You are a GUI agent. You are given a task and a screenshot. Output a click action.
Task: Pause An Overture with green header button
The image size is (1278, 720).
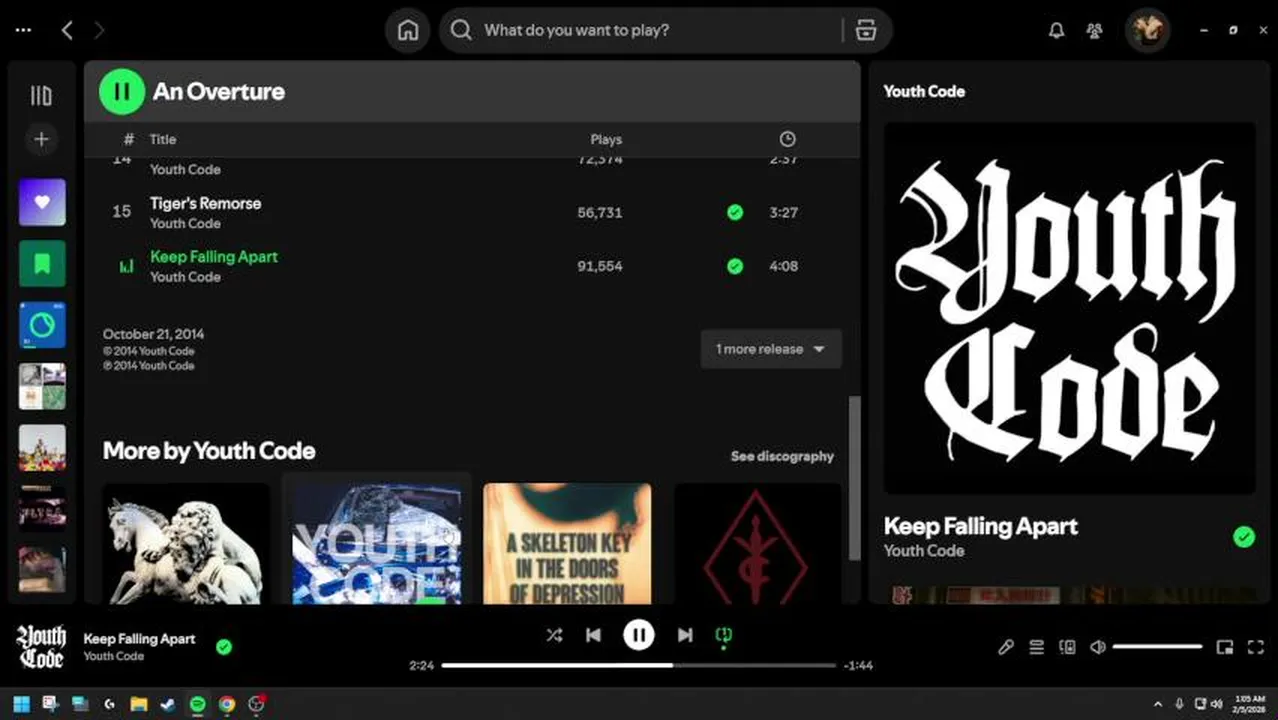click(x=122, y=91)
